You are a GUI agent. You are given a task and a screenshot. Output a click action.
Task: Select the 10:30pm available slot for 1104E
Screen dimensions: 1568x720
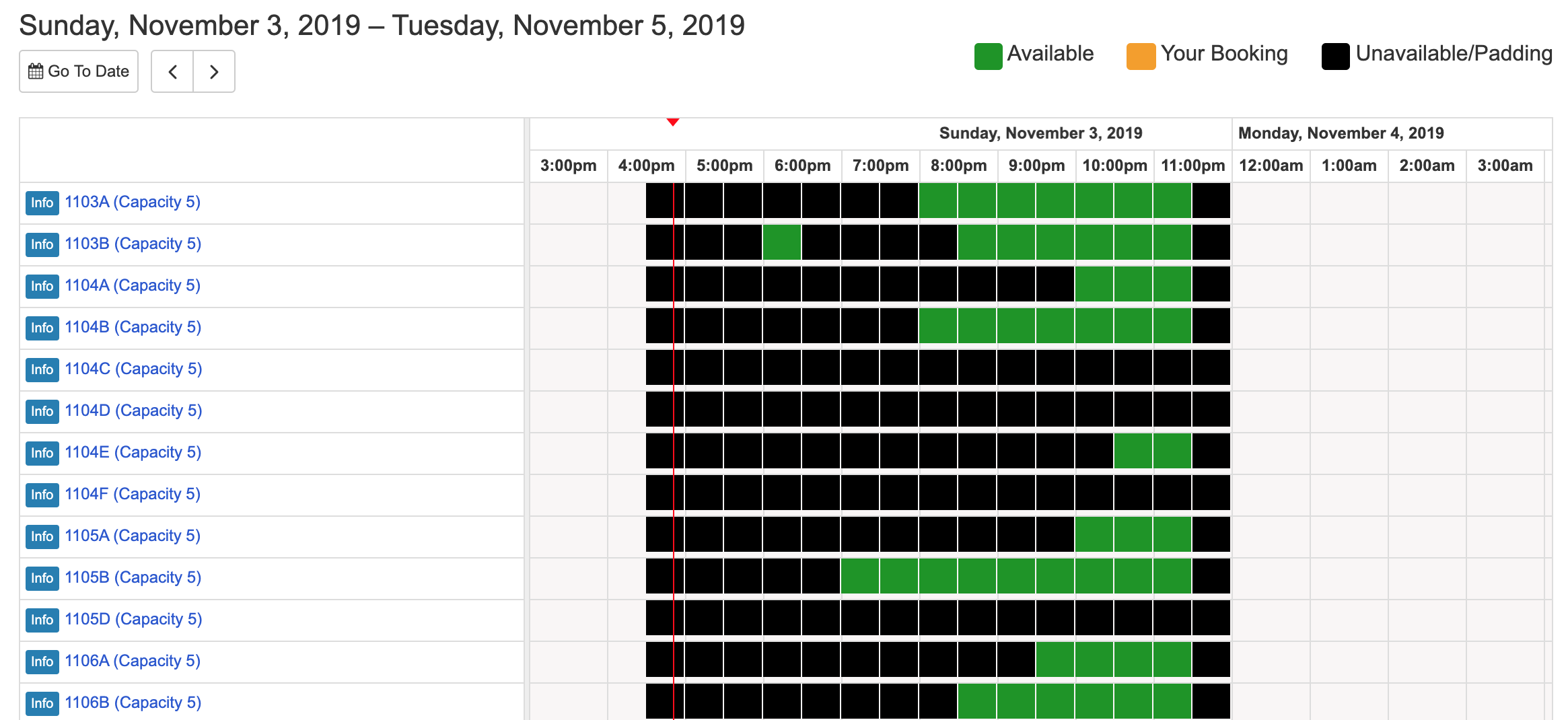pyautogui.click(x=1133, y=451)
